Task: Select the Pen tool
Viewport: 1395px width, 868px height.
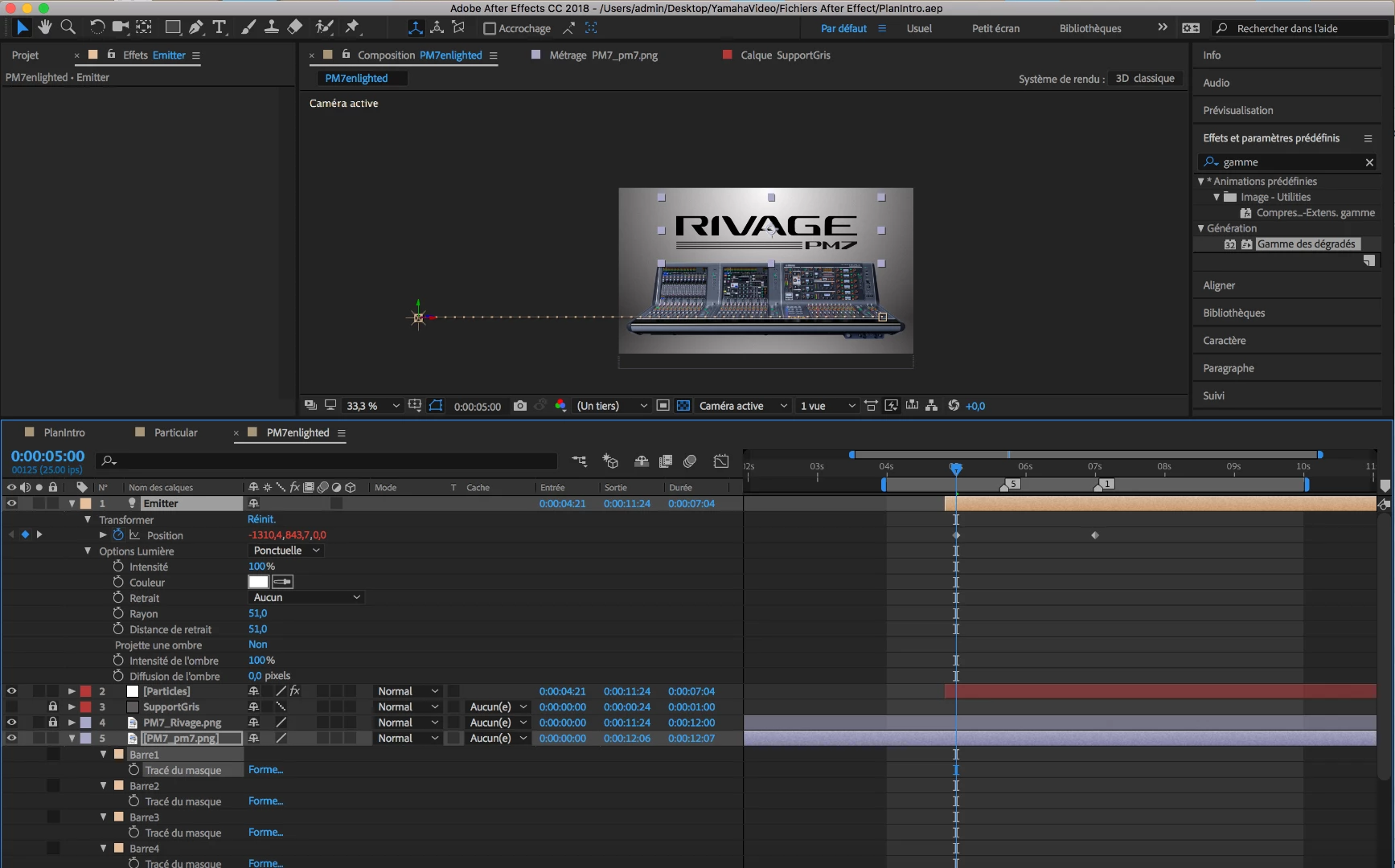Action: [x=195, y=27]
